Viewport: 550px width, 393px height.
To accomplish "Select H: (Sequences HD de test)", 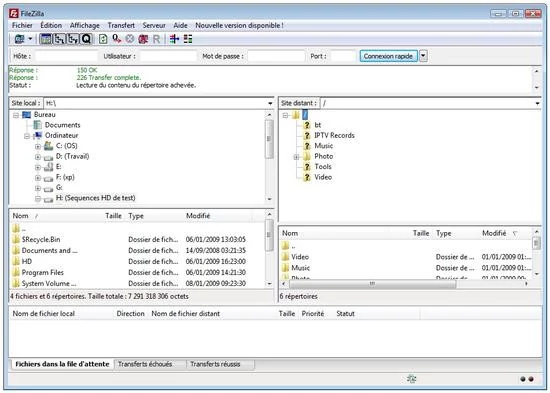I will coord(95,198).
